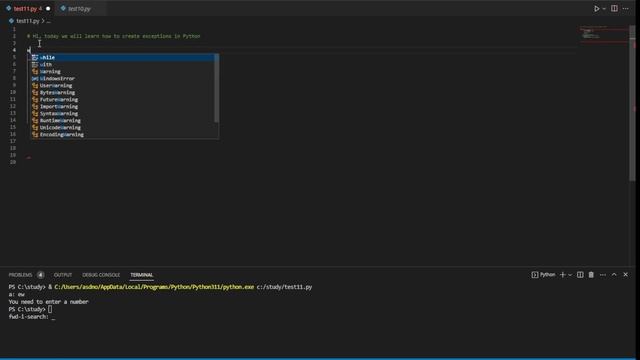
Task: Open the Problems panel tab
Action: point(20,275)
